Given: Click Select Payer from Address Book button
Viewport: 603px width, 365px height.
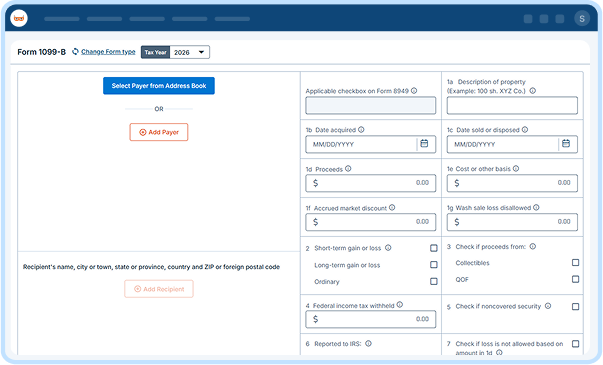Looking at the screenshot, I should (x=159, y=86).
